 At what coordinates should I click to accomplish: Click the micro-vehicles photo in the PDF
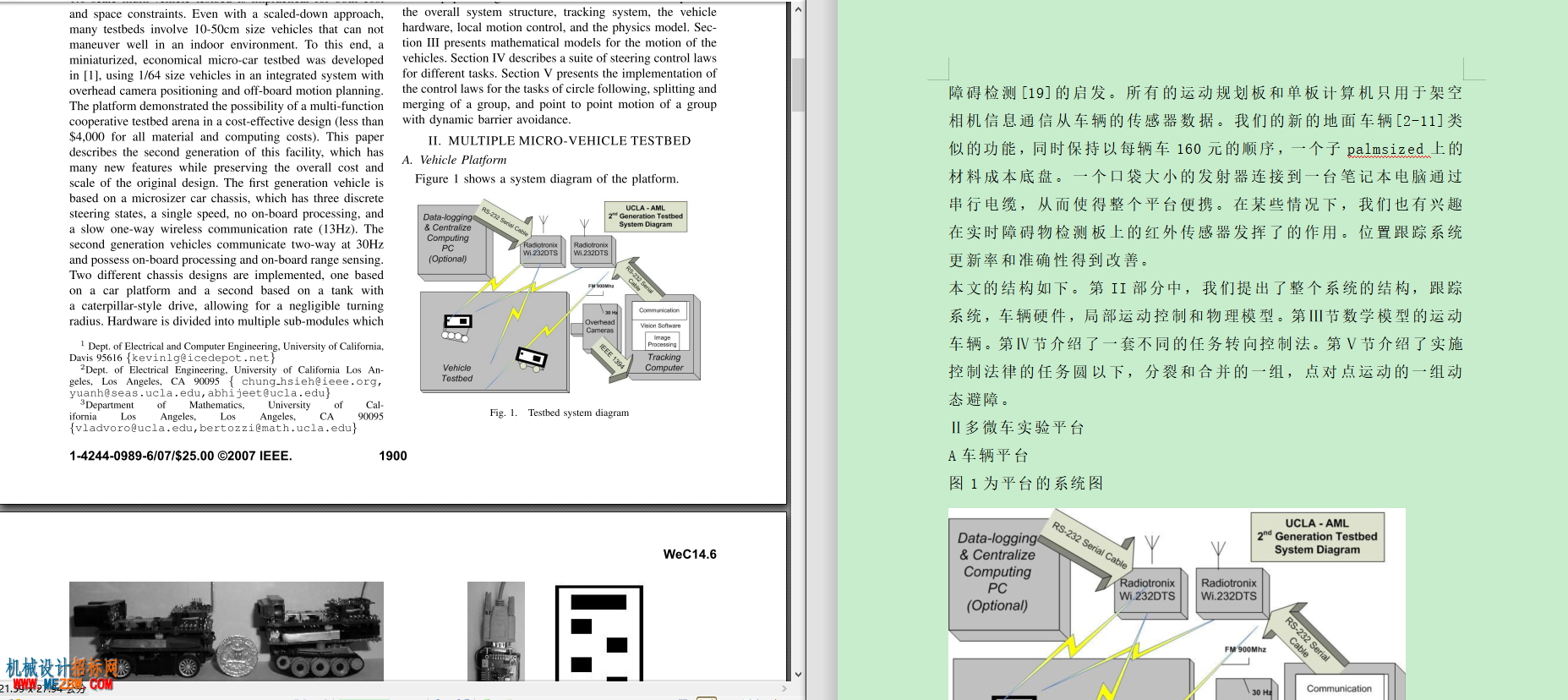[x=227, y=632]
